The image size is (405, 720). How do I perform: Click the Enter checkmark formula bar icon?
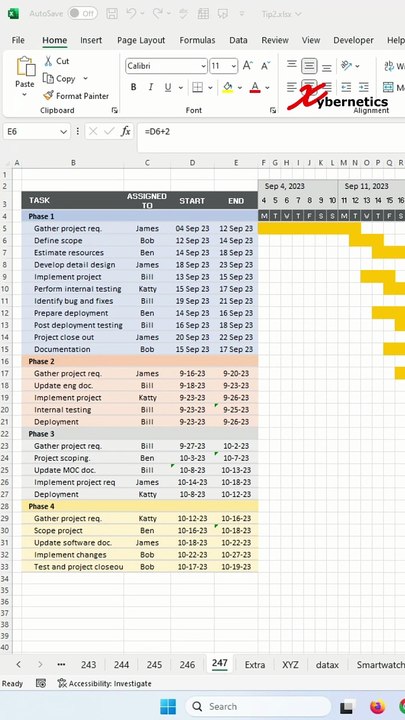[109, 132]
